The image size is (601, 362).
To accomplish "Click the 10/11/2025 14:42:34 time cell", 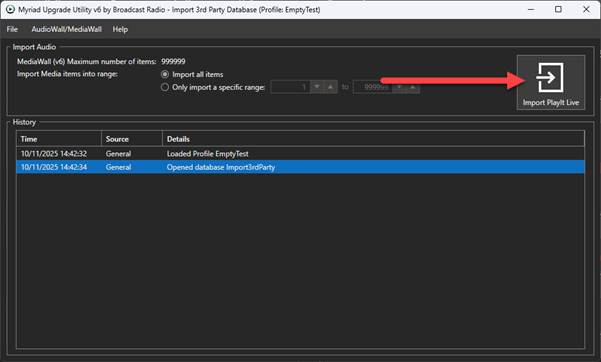I will 54,167.
